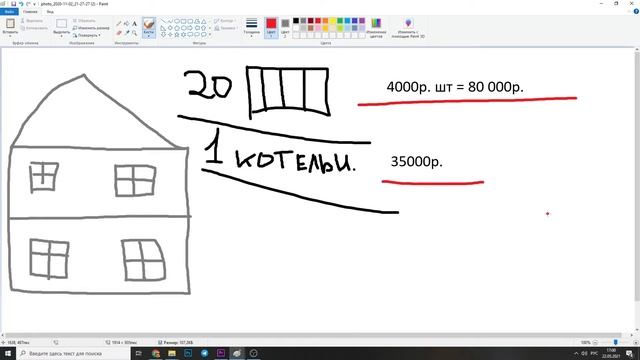
Task: Switch to the View (Вид) ribbon tab
Action: pos(50,12)
